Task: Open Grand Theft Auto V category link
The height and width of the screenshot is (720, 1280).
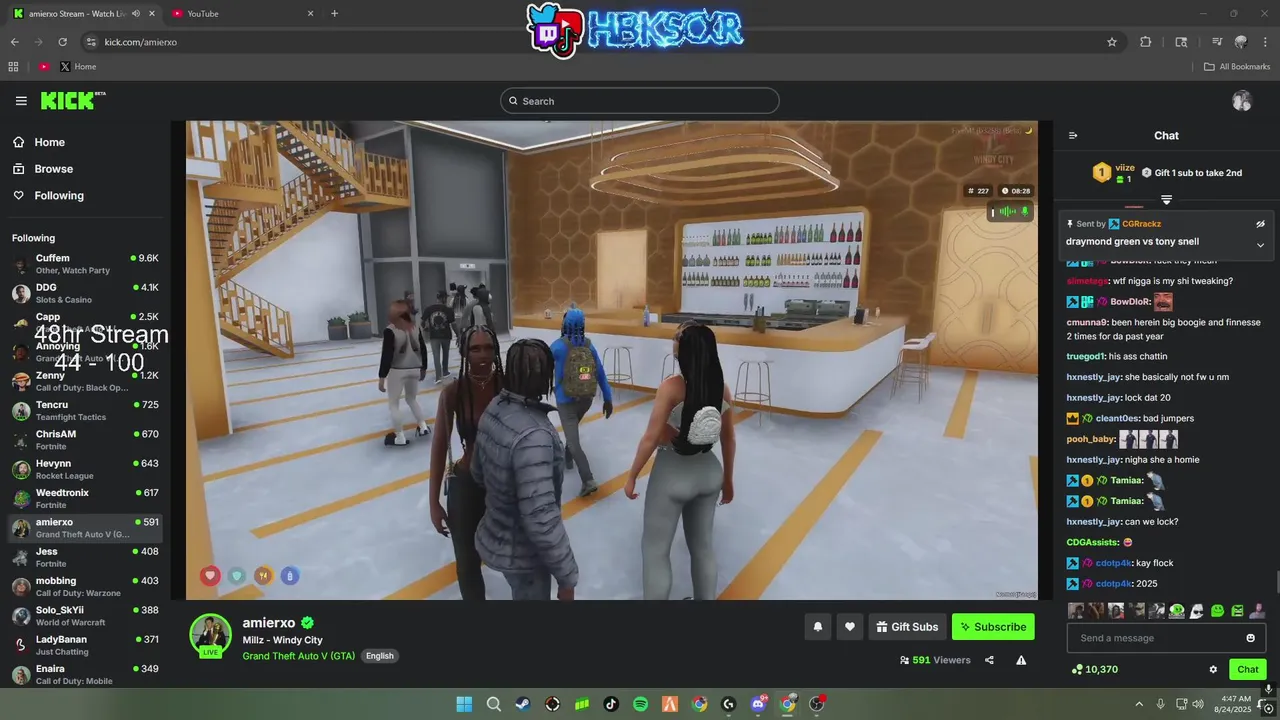Action: [298, 656]
